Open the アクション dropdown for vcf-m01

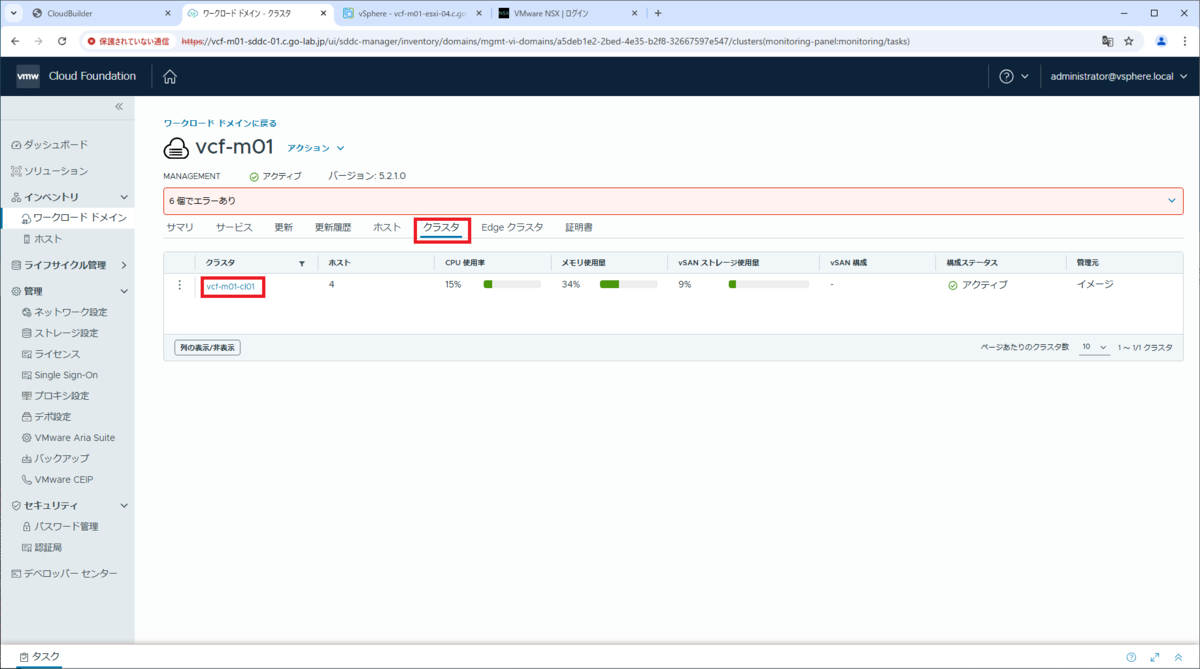[316, 148]
